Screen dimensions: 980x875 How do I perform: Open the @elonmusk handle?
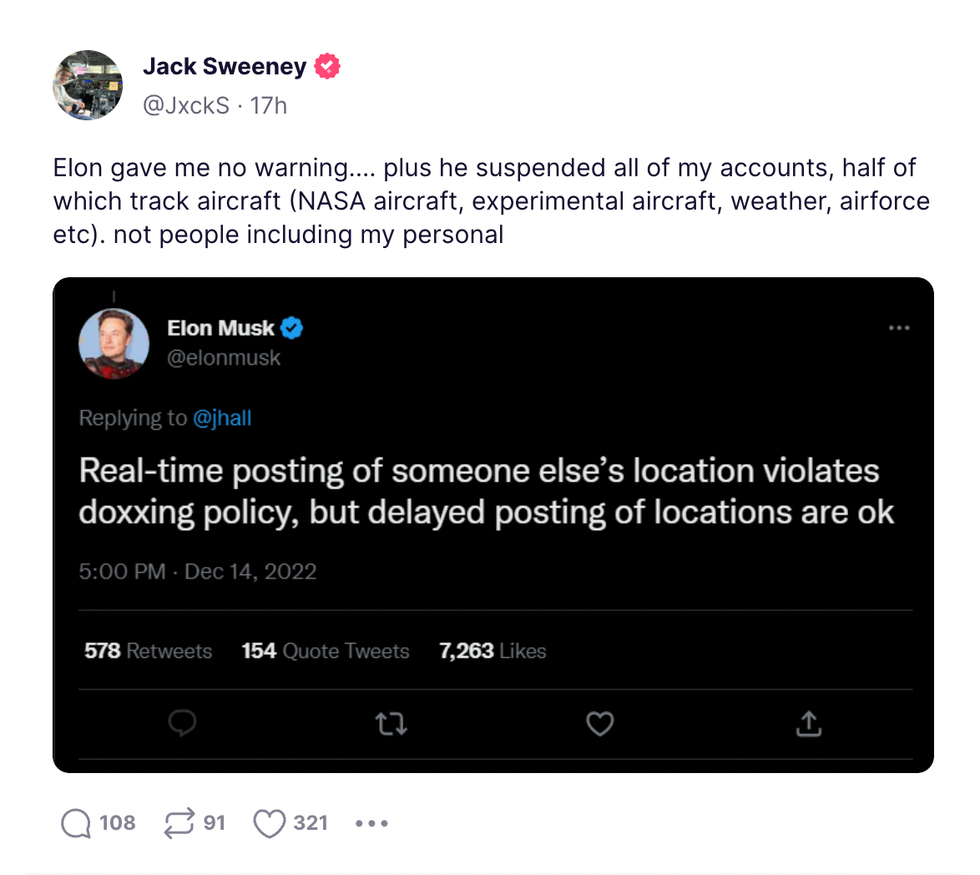(x=224, y=357)
